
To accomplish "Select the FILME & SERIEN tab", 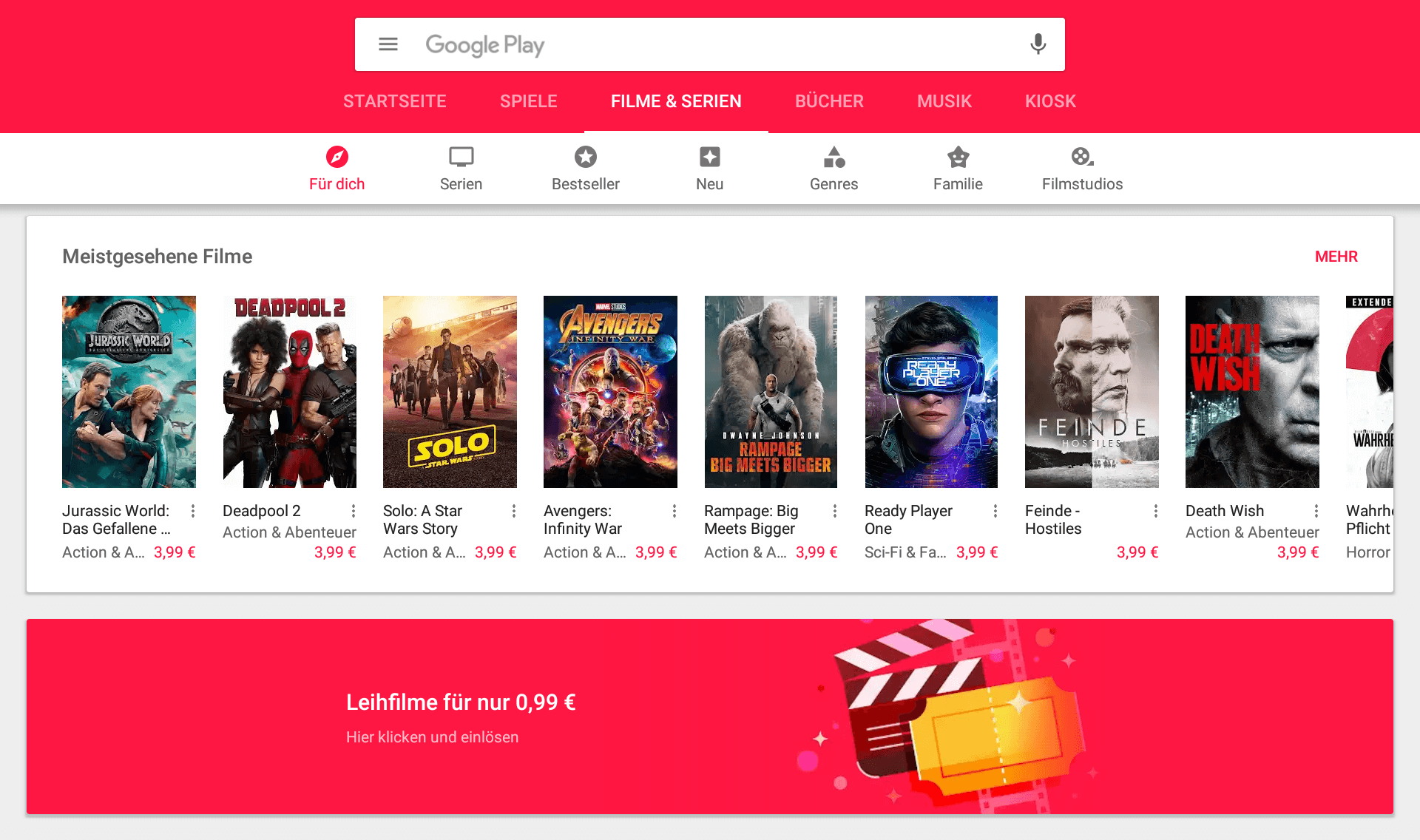I will click(676, 101).
